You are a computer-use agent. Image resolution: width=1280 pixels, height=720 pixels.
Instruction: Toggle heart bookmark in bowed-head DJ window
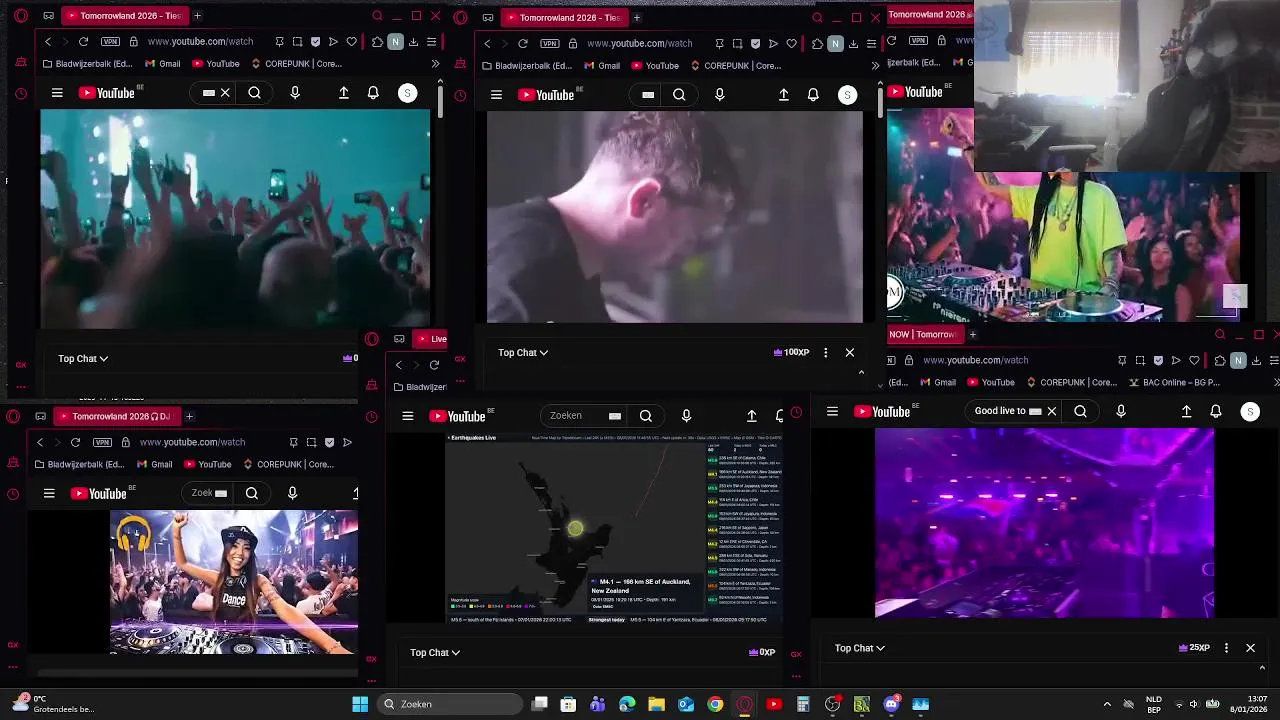tap(791, 44)
